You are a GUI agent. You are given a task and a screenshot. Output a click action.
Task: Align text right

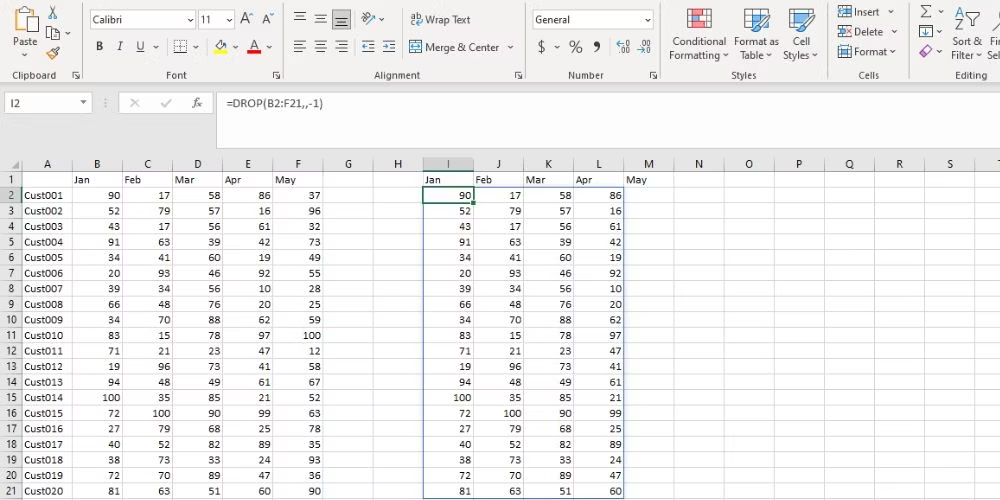point(342,47)
